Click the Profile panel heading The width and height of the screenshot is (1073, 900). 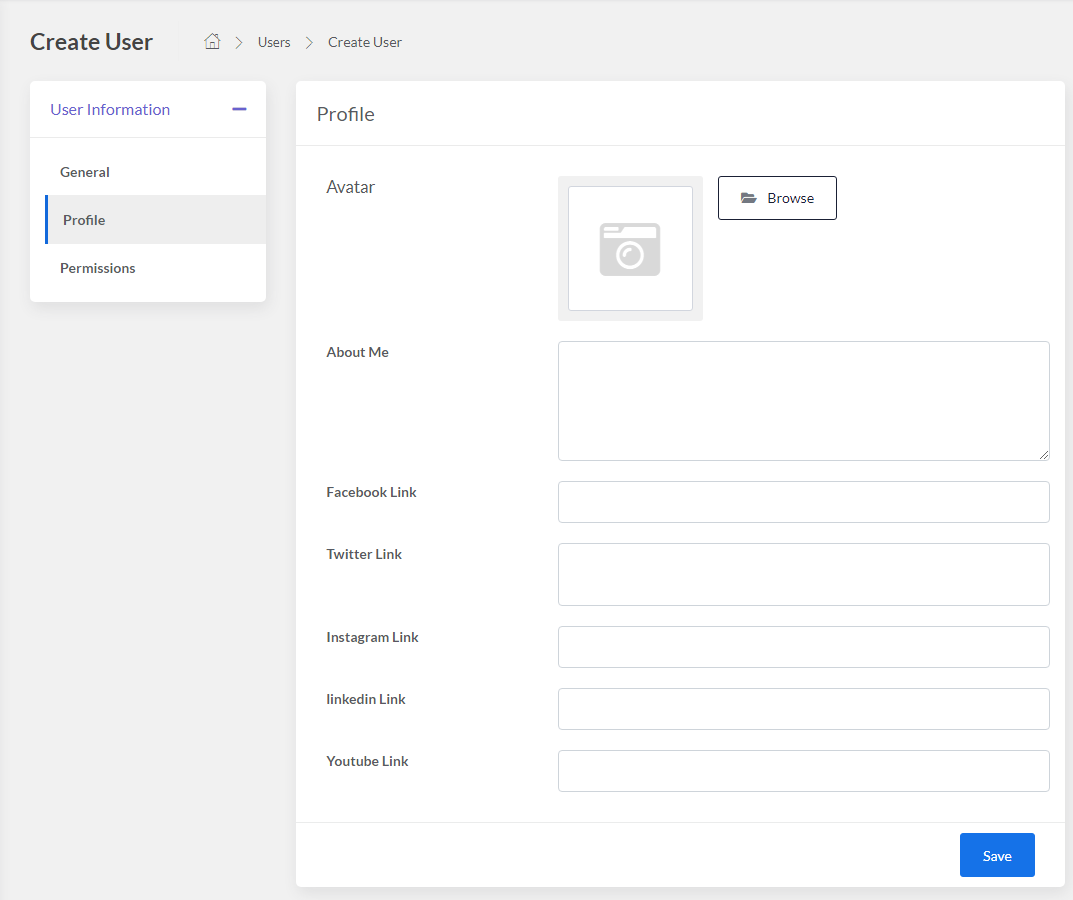(x=346, y=114)
